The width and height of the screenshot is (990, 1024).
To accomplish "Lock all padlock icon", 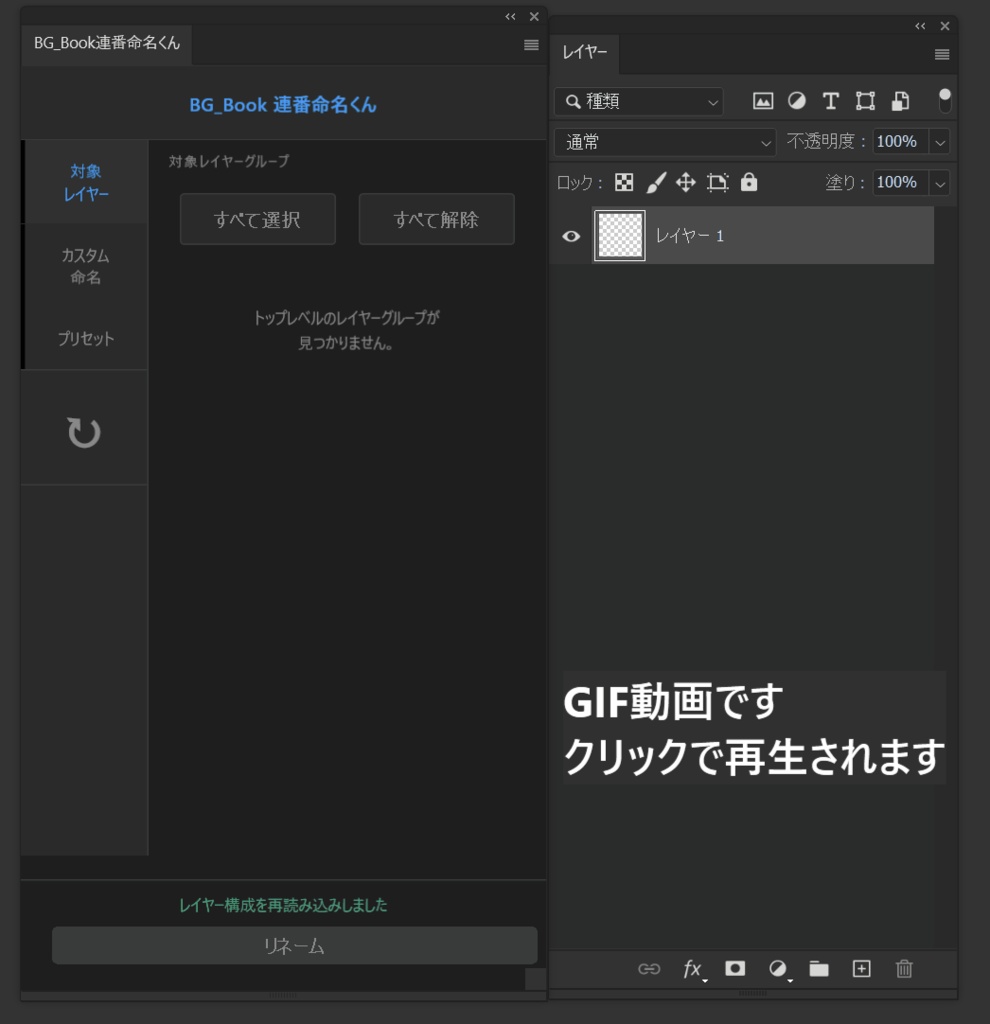I will pos(749,182).
